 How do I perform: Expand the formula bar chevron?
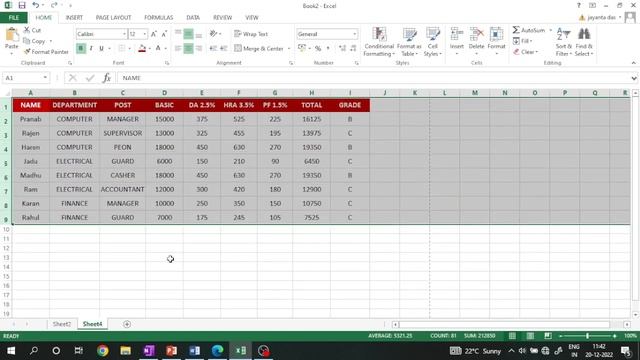coord(633,78)
